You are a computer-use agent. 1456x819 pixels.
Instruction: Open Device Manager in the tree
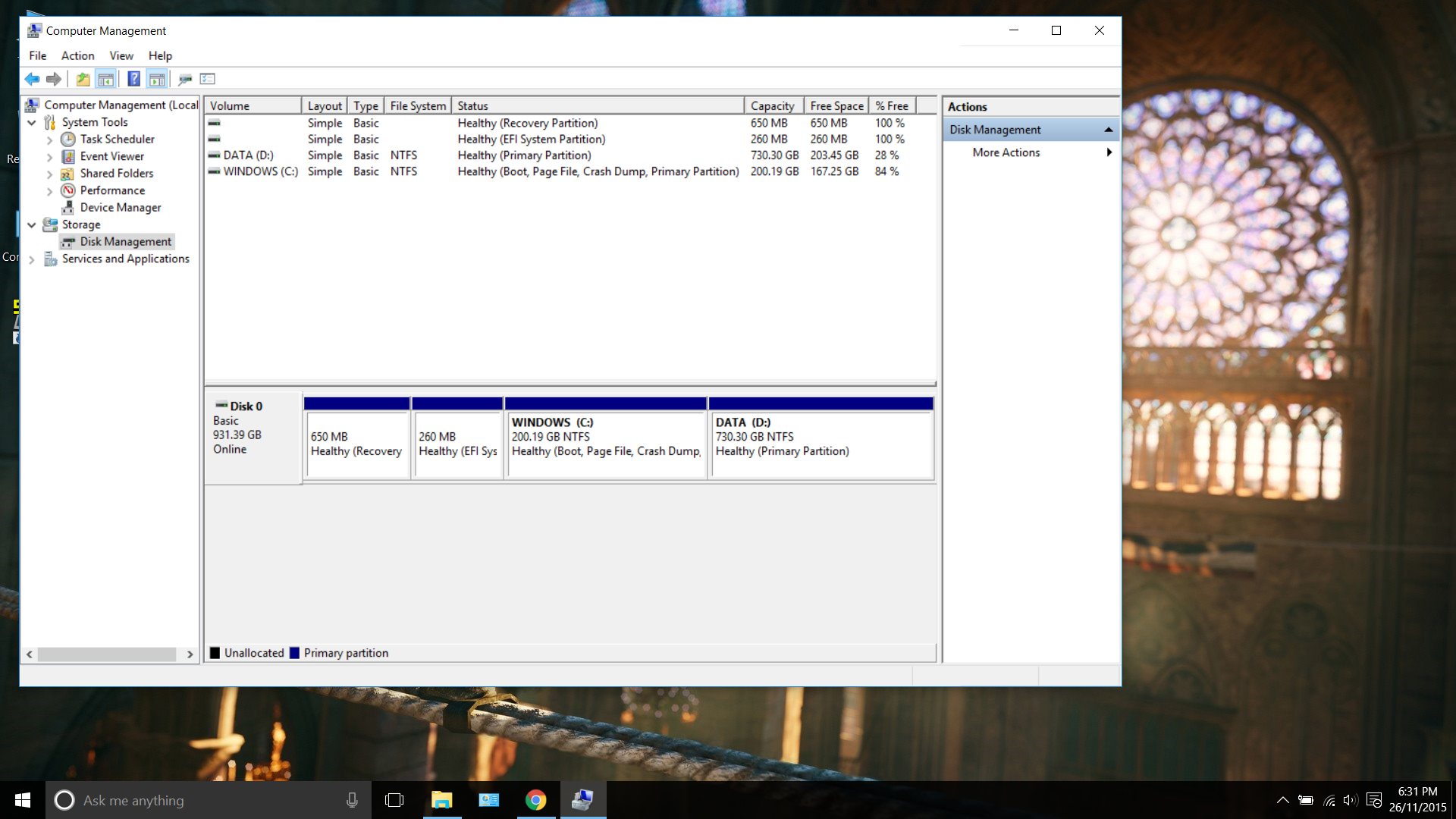click(121, 207)
